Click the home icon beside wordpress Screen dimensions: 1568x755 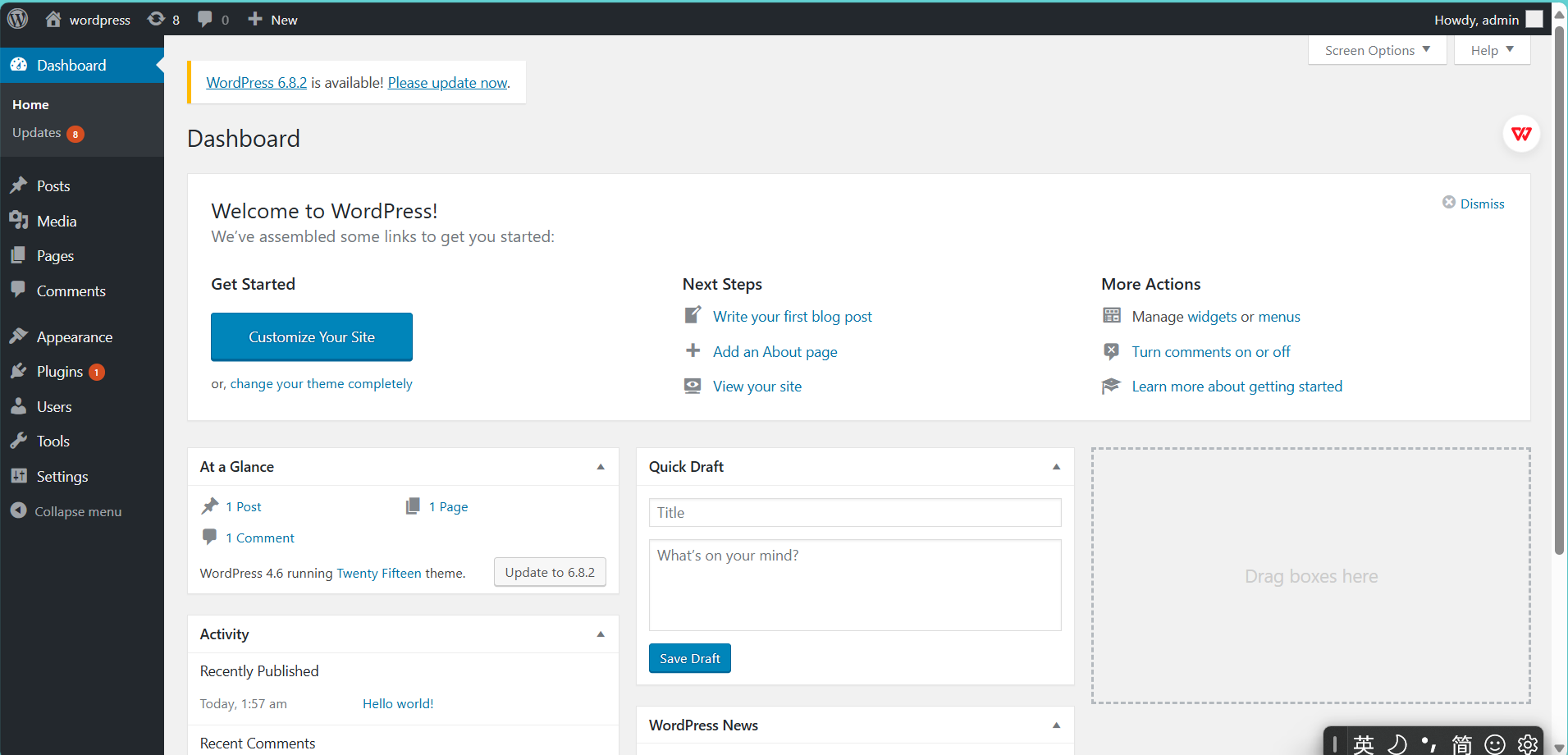53,19
